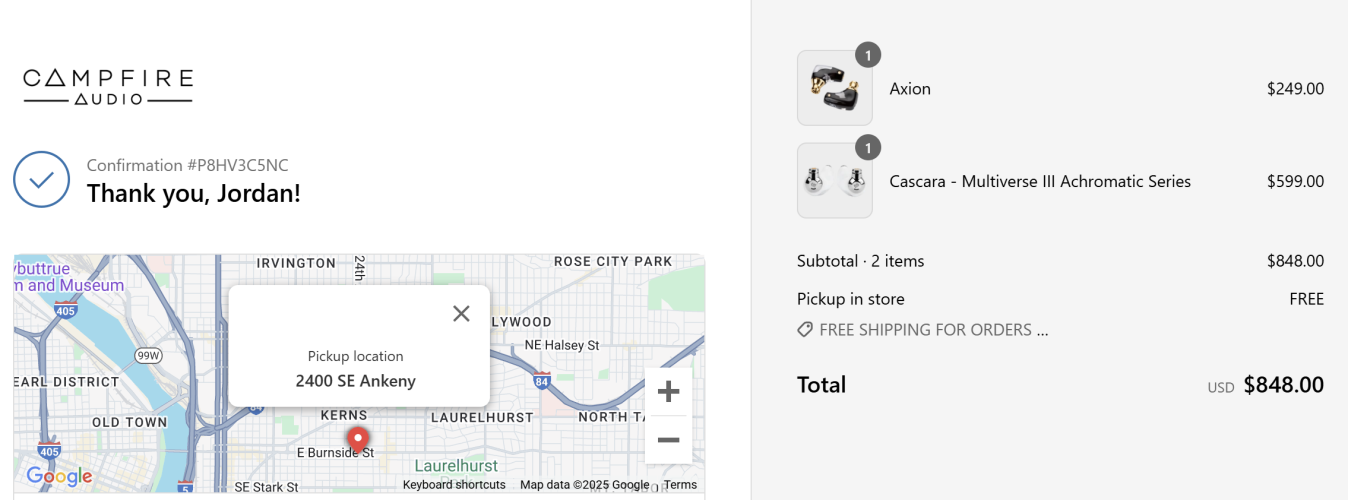1348x500 pixels.
Task: Click the Axion quantity badge
Action: 868,56
